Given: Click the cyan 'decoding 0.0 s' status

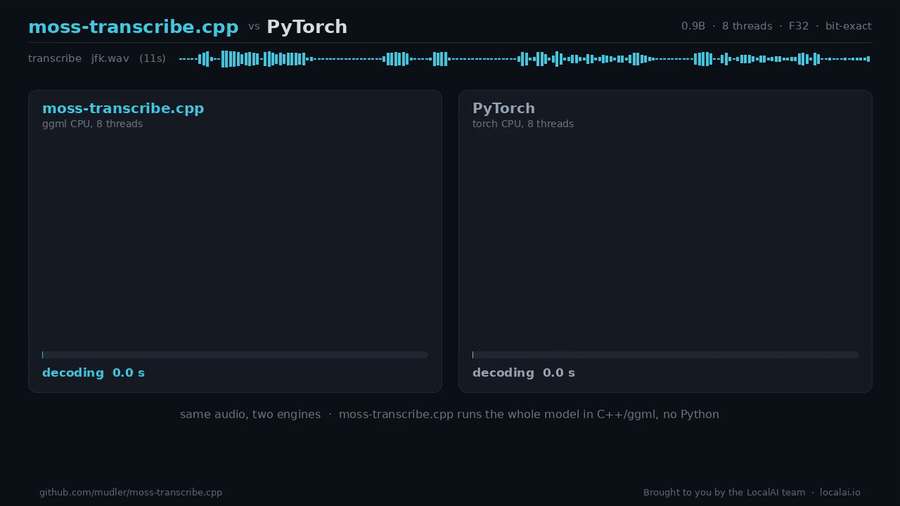Looking at the screenshot, I should 93,373.
